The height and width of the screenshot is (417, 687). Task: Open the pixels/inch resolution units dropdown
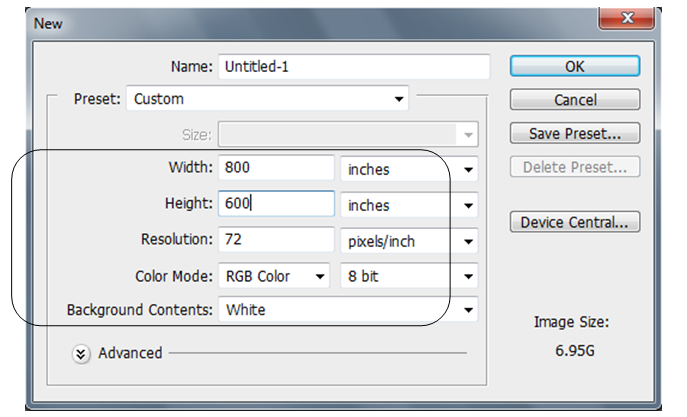pos(409,241)
